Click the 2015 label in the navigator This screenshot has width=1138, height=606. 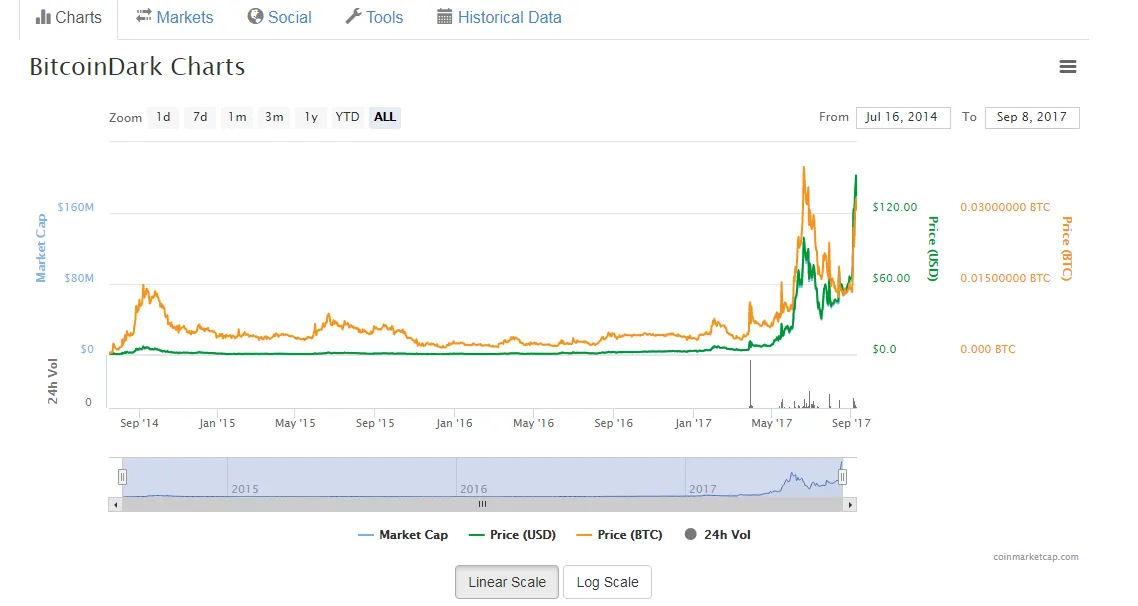[x=245, y=489]
